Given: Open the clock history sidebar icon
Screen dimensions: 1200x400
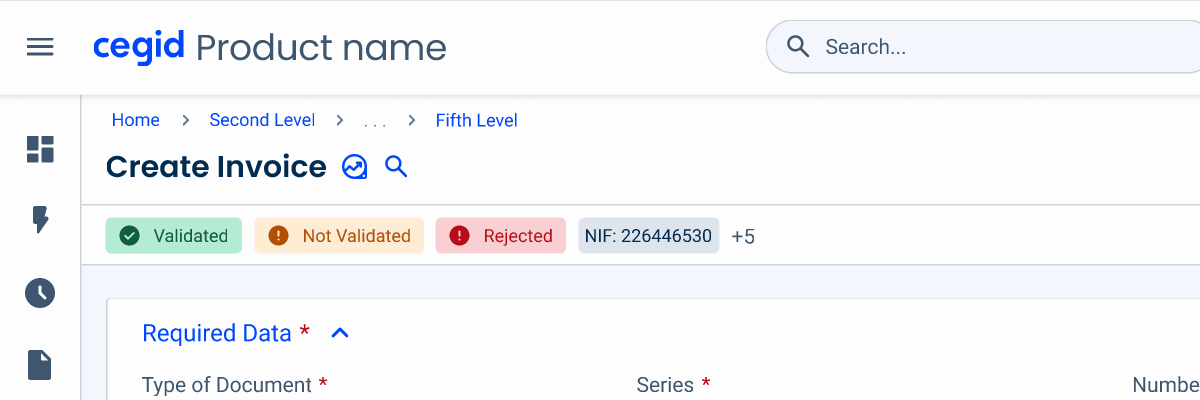Looking at the screenshot, I should click(x=40, y=293).
